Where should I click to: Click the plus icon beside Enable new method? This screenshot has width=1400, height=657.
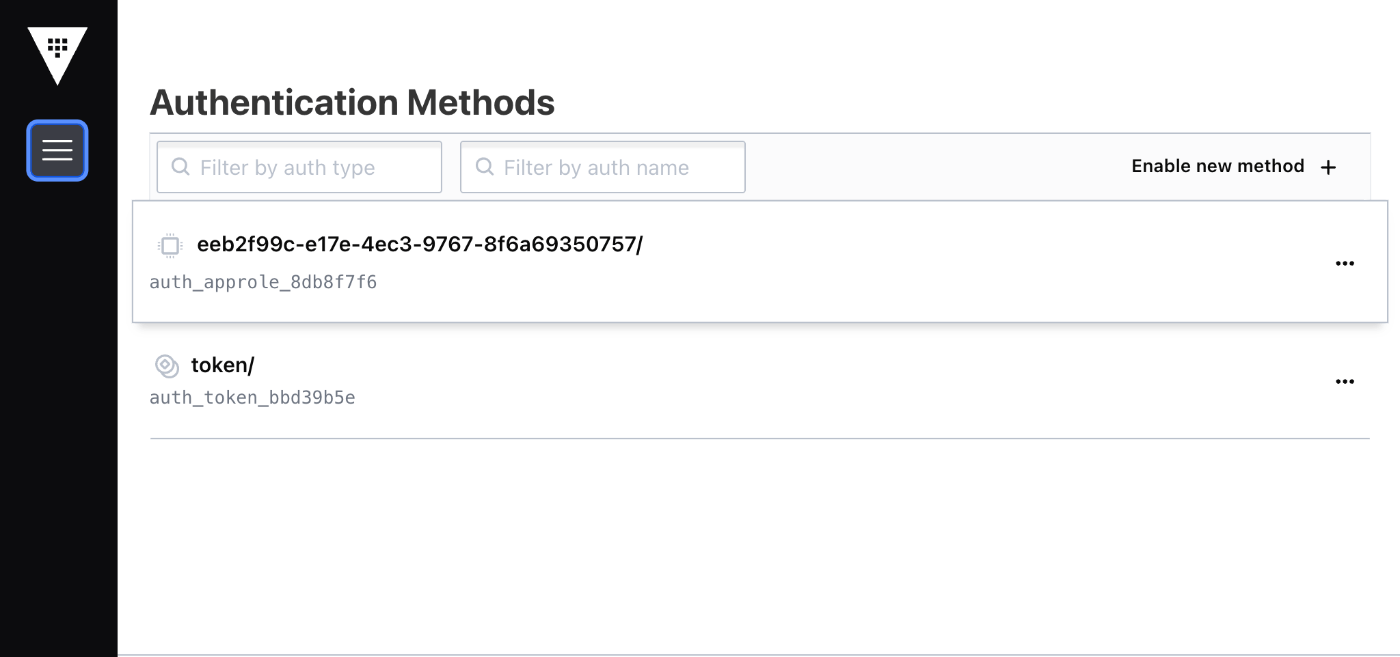[x=1328, y=167]
